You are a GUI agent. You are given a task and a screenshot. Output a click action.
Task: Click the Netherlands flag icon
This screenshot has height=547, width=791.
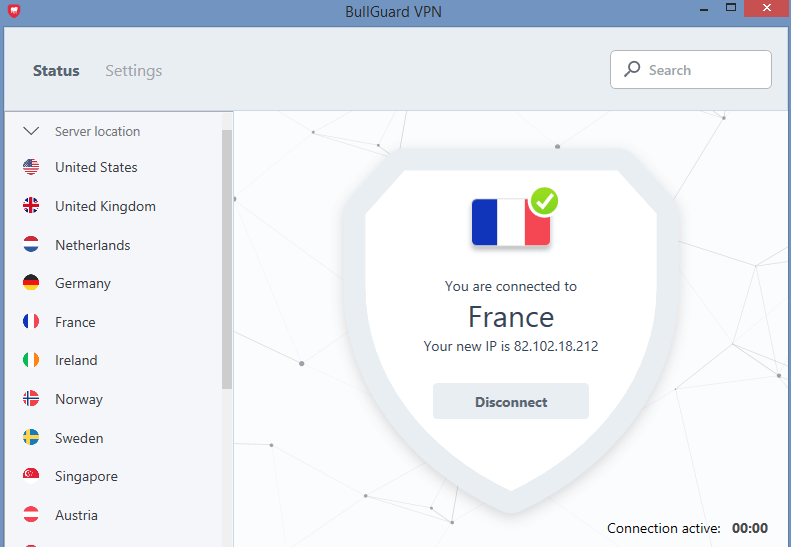pos(31,245)
